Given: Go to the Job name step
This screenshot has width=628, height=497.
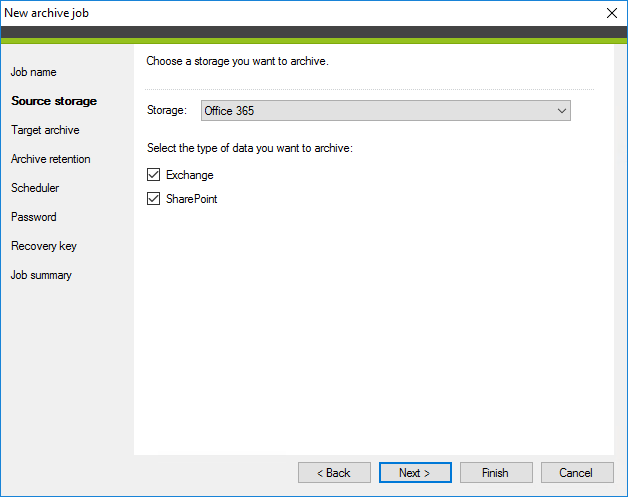Looking at the screenshot, I should click(x=34, y=72).
